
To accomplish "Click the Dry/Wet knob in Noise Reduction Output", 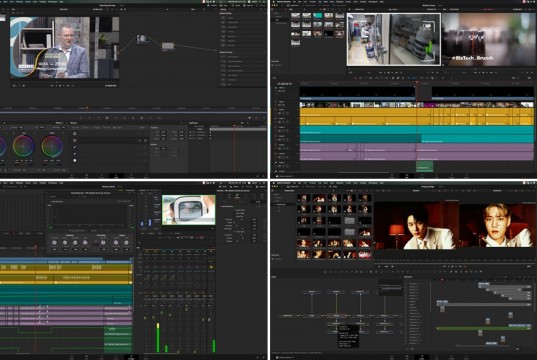I will coord(116,243).
